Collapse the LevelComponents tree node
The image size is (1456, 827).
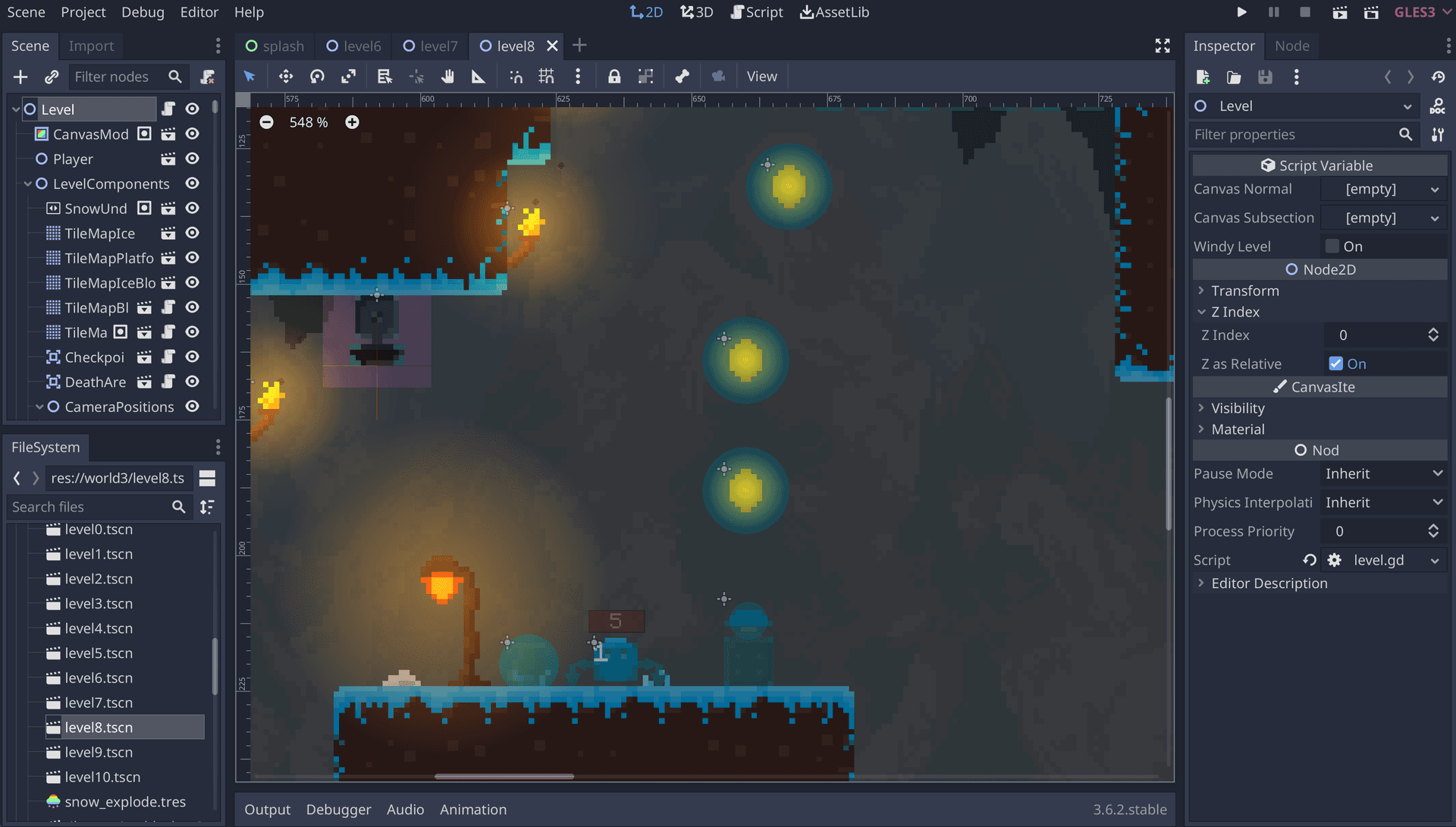[x=28, y=184]
